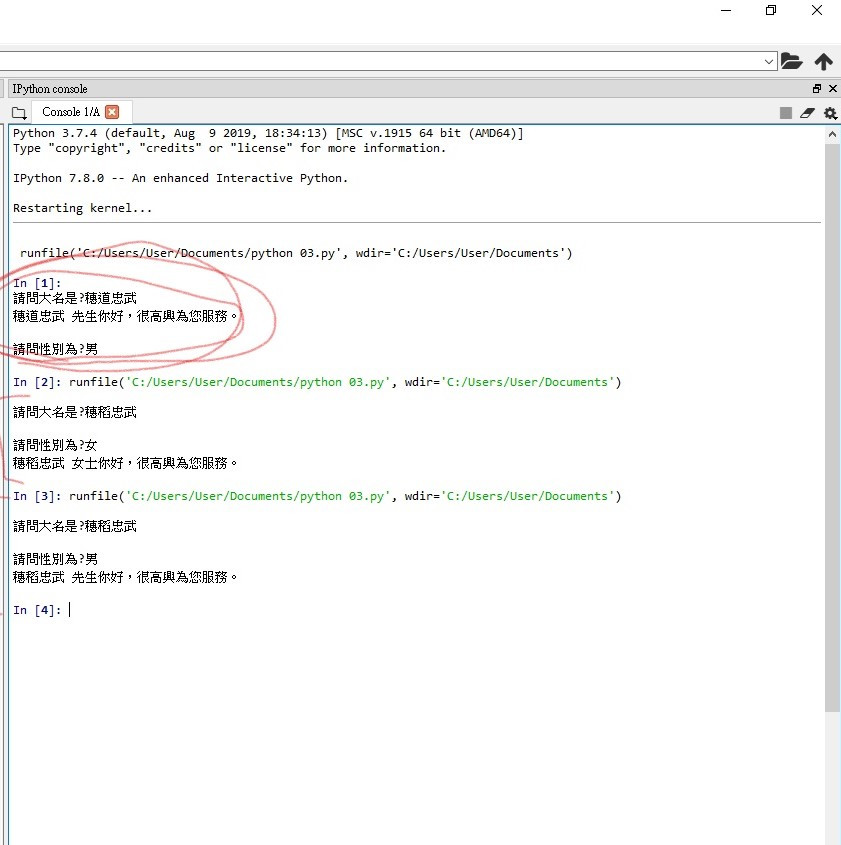Open the browse working directory folder icon
Viewport: 841px width, 845px height.
(791, 61)
